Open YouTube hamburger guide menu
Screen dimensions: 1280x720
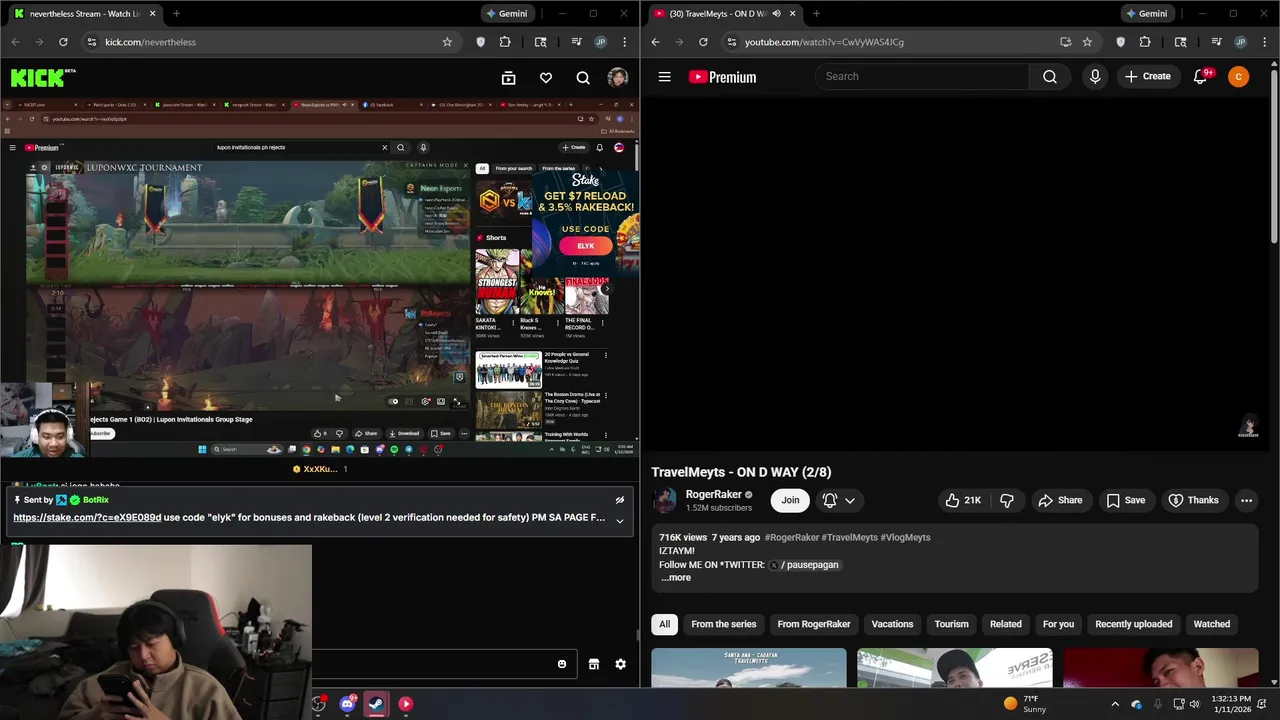point(664,77)
